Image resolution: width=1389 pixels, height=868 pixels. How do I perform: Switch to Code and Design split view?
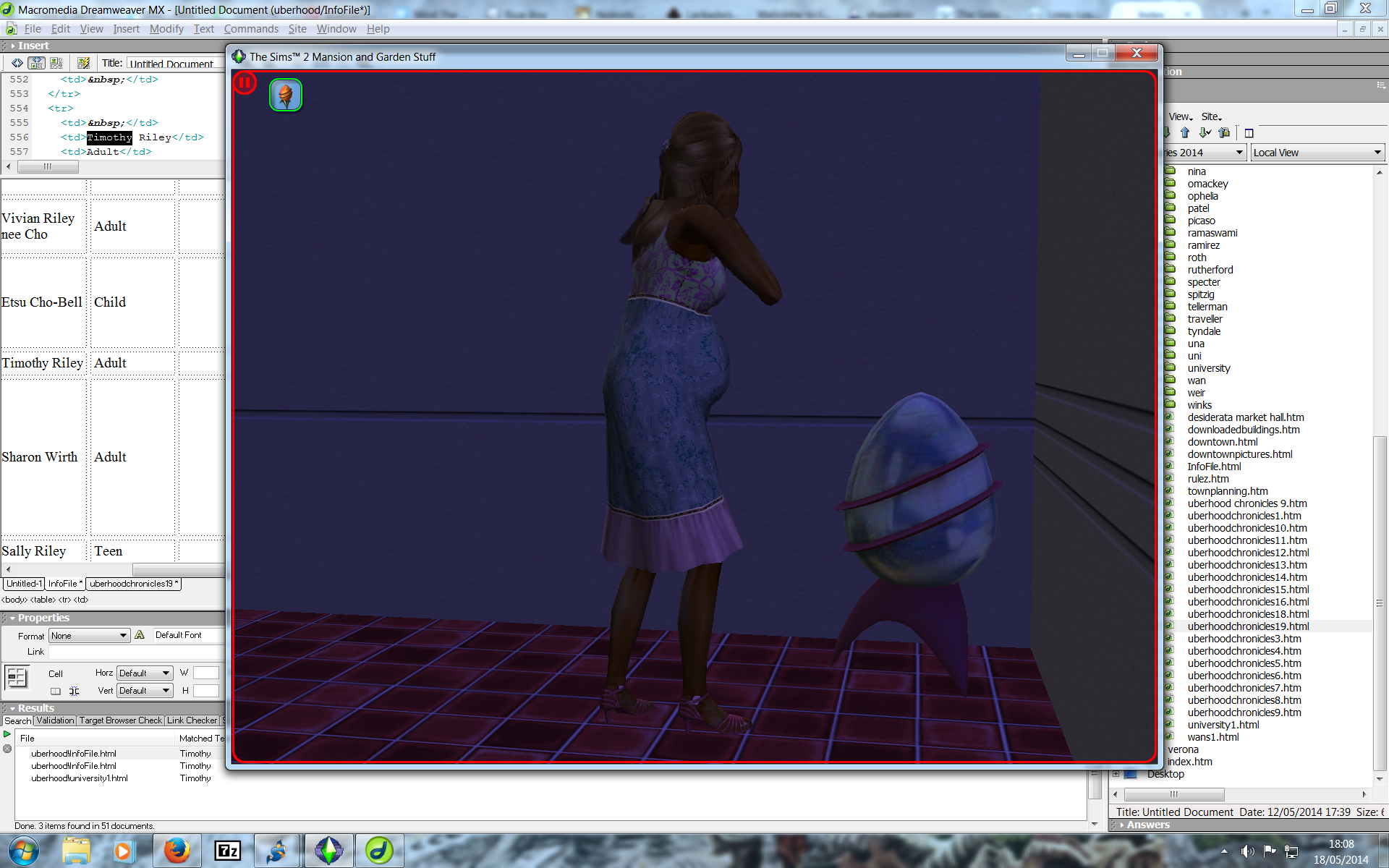coord(36,63)
